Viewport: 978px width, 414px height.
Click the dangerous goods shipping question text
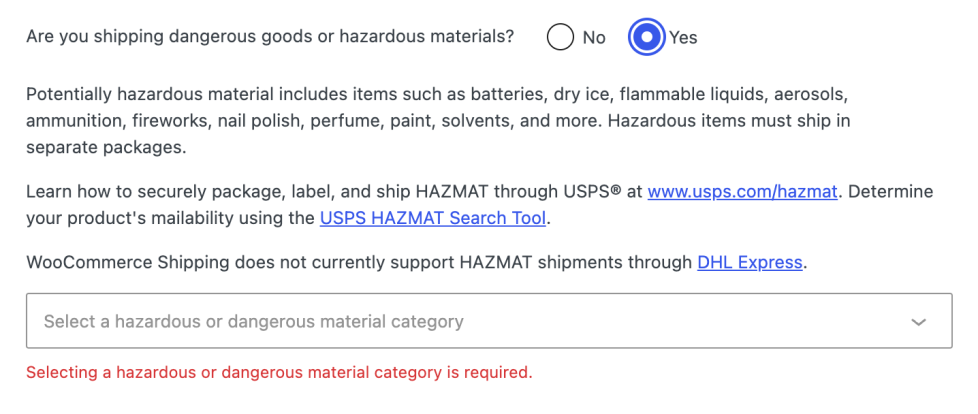pyautogui.click(x=270, y=37)
